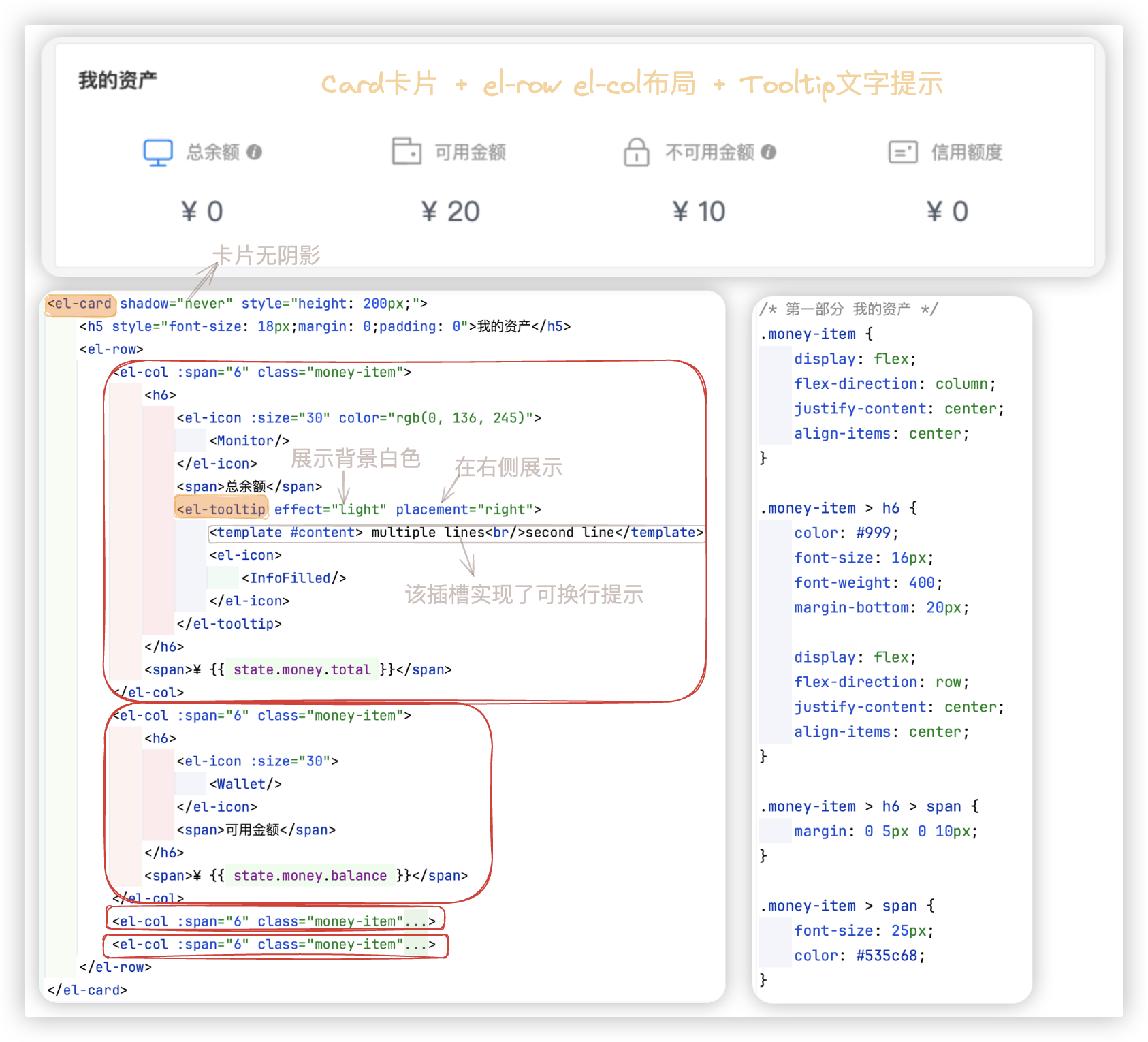
Task: Click the template #content code line
Action: click(456, 533)
